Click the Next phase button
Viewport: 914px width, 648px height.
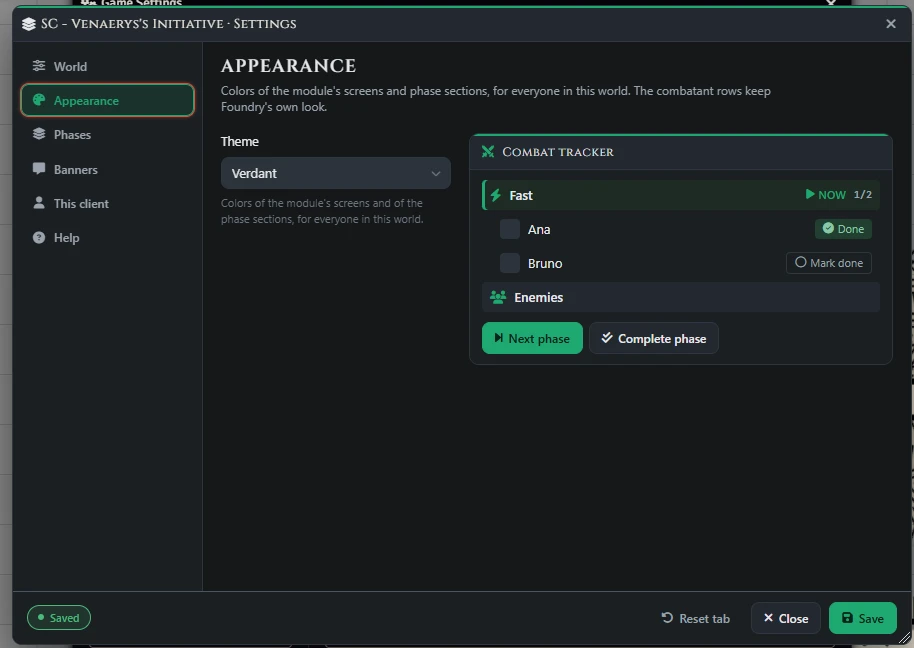tap(532, 338)
